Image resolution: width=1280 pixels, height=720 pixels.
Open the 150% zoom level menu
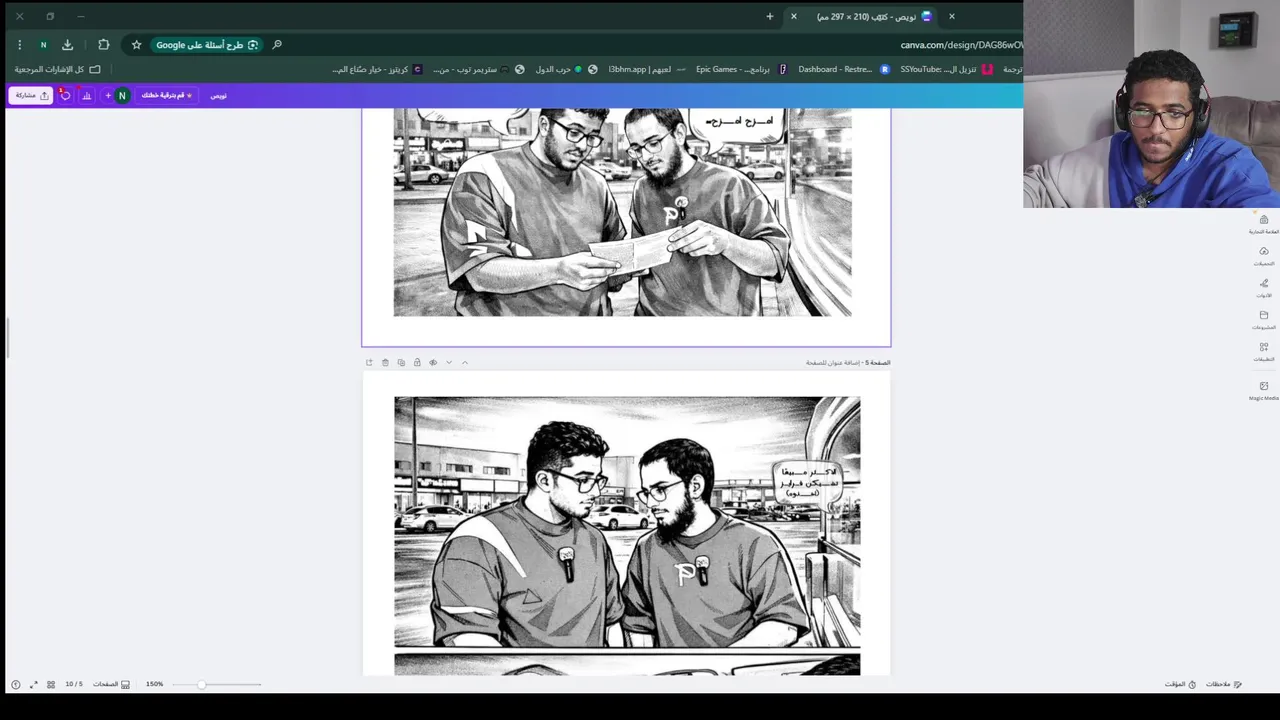point(154,684)
